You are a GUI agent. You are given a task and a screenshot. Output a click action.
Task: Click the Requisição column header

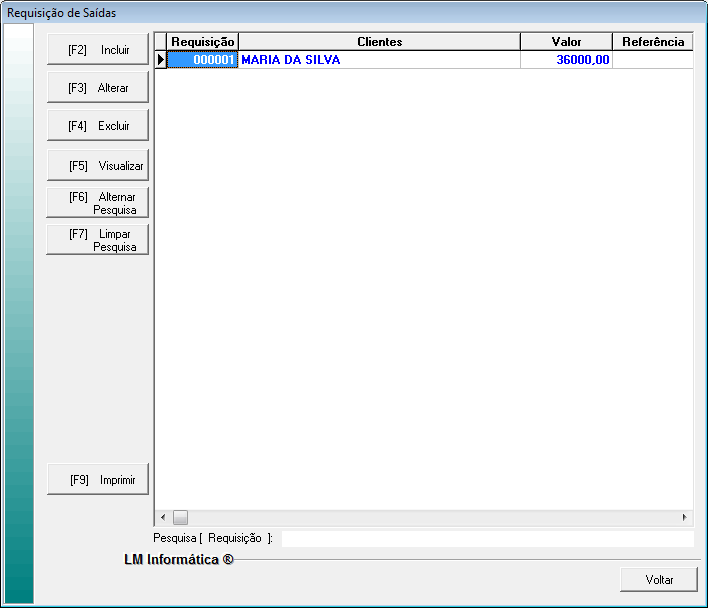pyautogui.click(x=202, y=42)
